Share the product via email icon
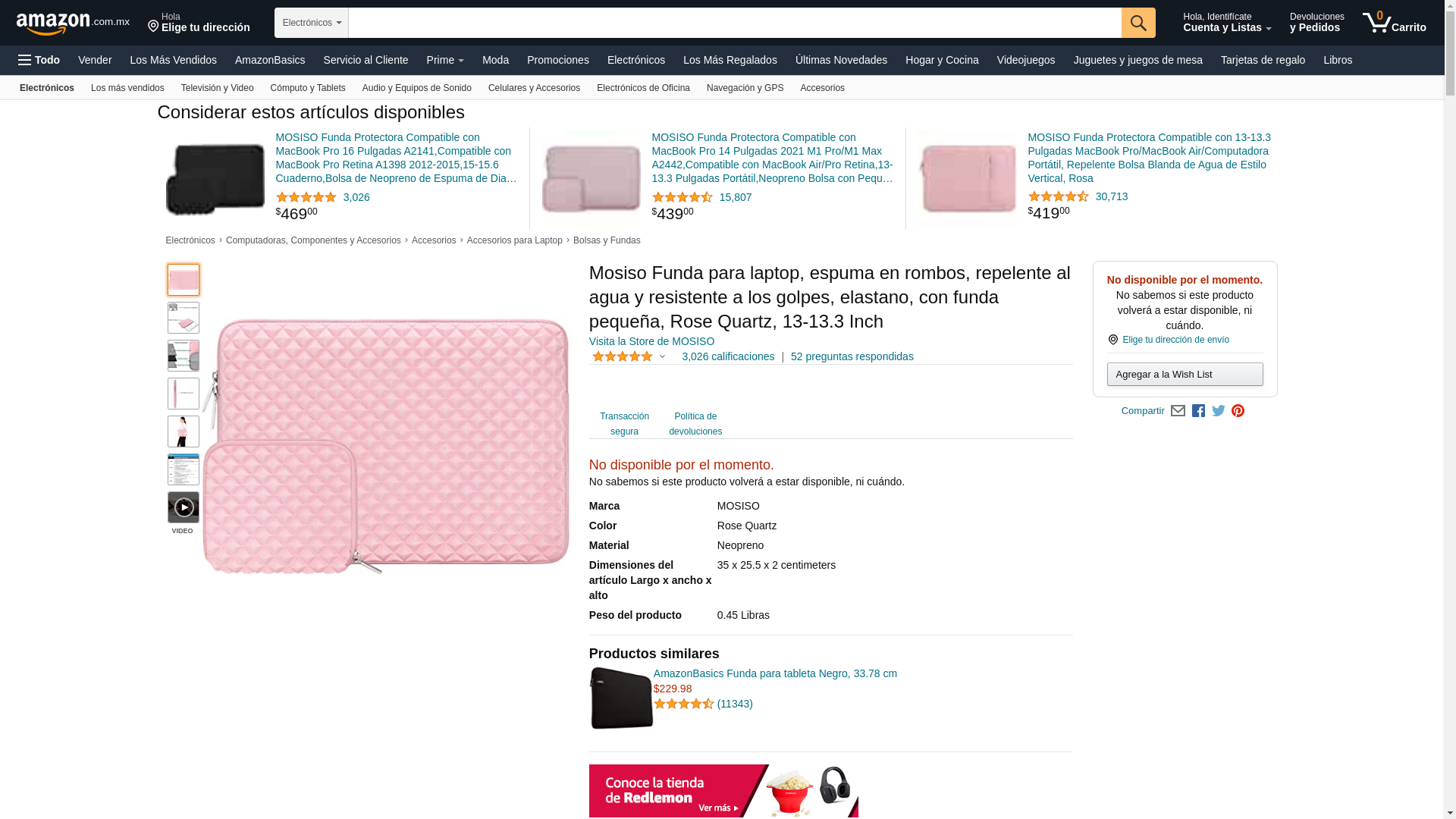The width and height of the screenshot is (1456, 819). coord(1178,411)
